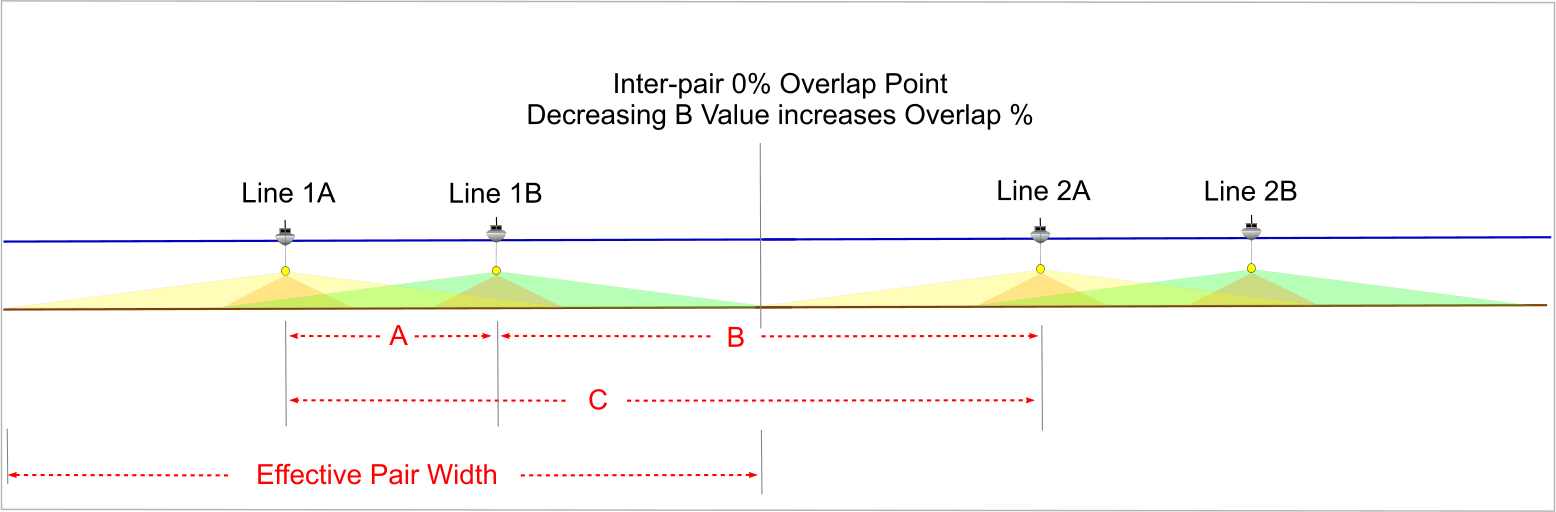Click the vessel icon under Line 2B
The height and width of the screenshot is (512, 1556).
tap(1250, 230)
